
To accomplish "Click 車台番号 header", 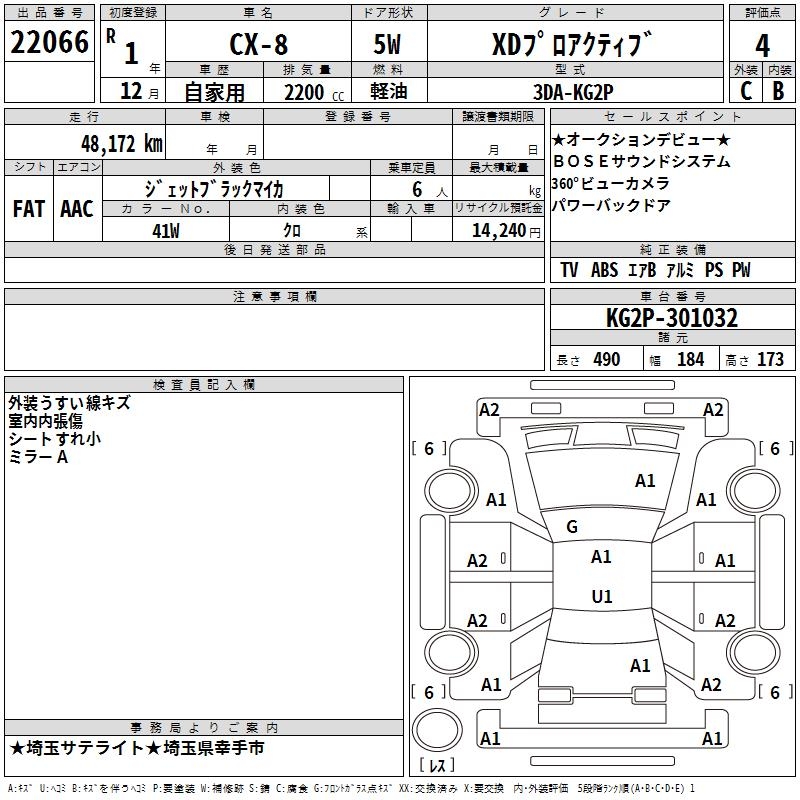I will pyautogui.click(x=672, y=296).
